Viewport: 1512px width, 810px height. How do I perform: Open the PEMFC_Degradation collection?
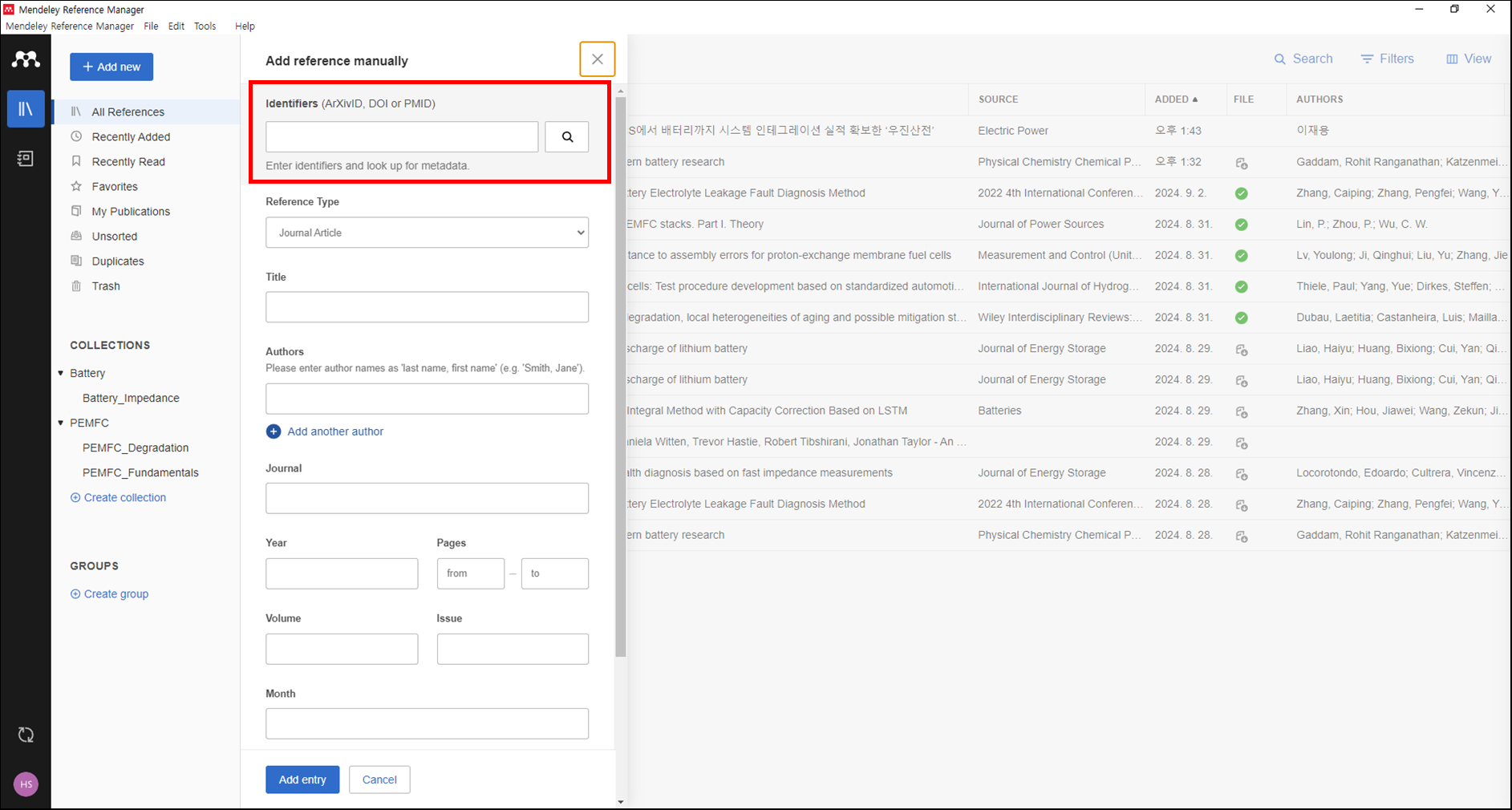coord(136,448)
